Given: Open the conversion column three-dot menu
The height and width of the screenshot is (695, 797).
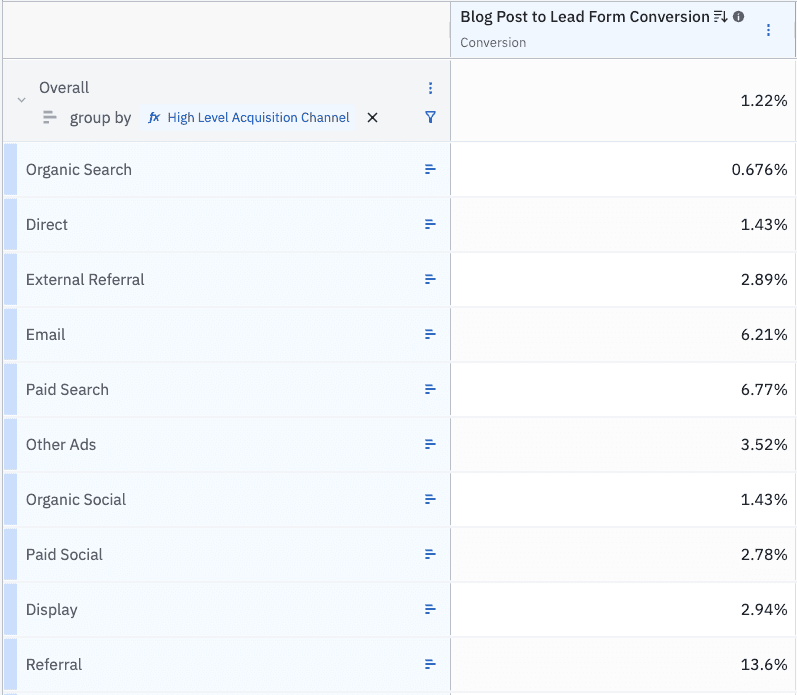Looking at the screenshot, I should 768,30.
